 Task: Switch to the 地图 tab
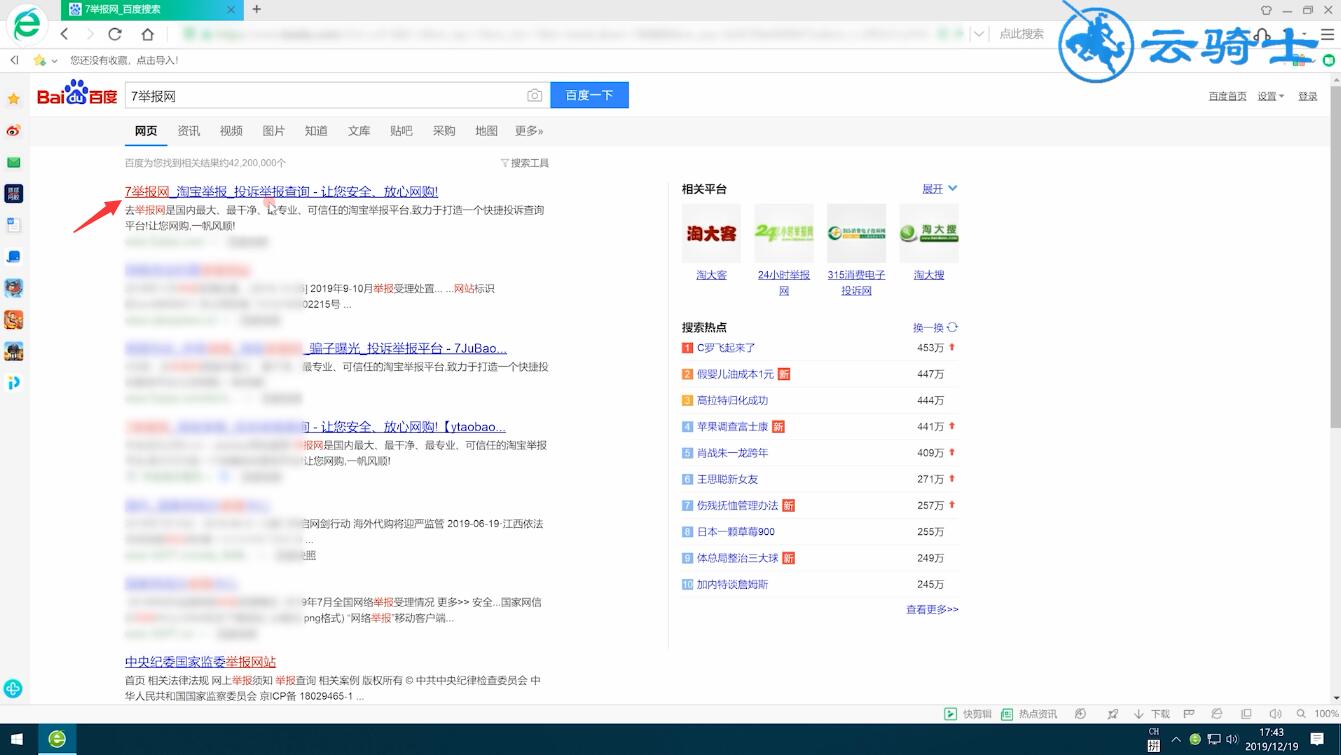[x=486, y=131]
